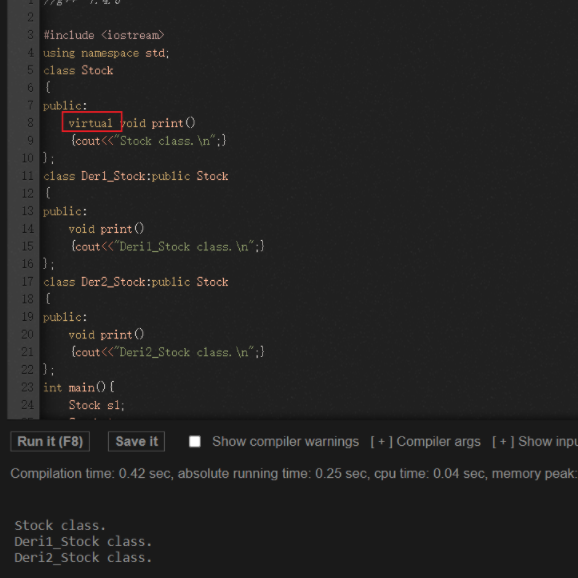Click 'class Der1_Stock:public Stock' line
Screen dimensions: 578x578
(x=136, y=176)
